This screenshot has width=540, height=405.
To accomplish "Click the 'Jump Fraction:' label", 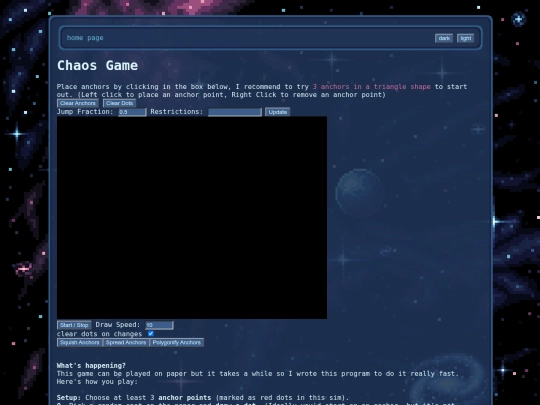I will (x=85, y=112).
